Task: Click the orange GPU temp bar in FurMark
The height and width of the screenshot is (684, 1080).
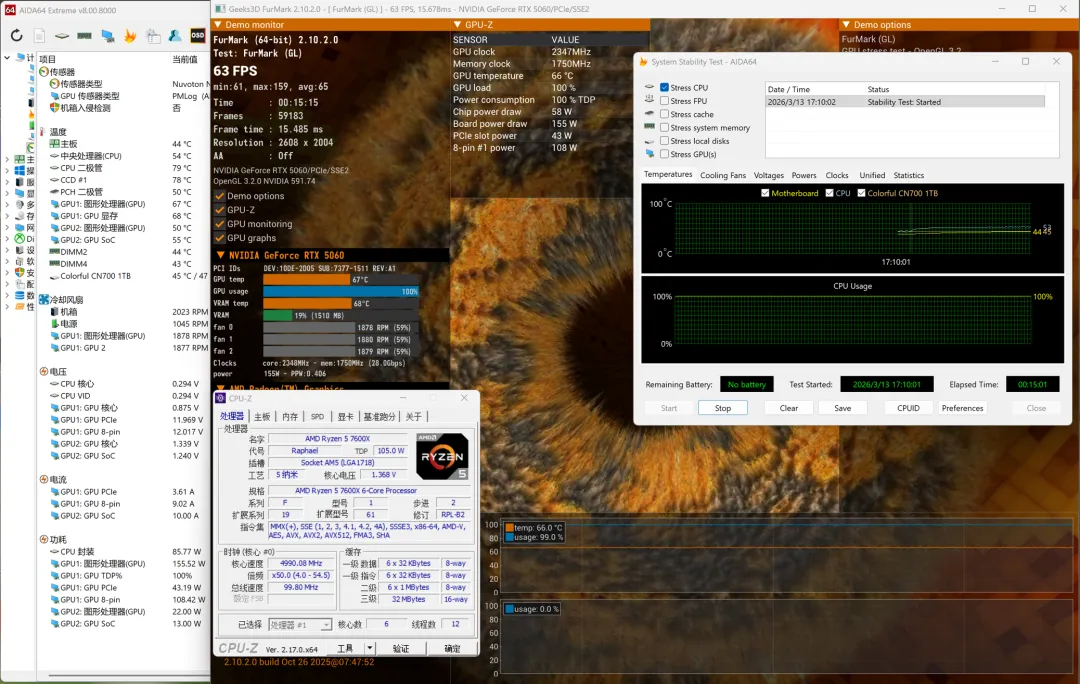Action: 306,280
